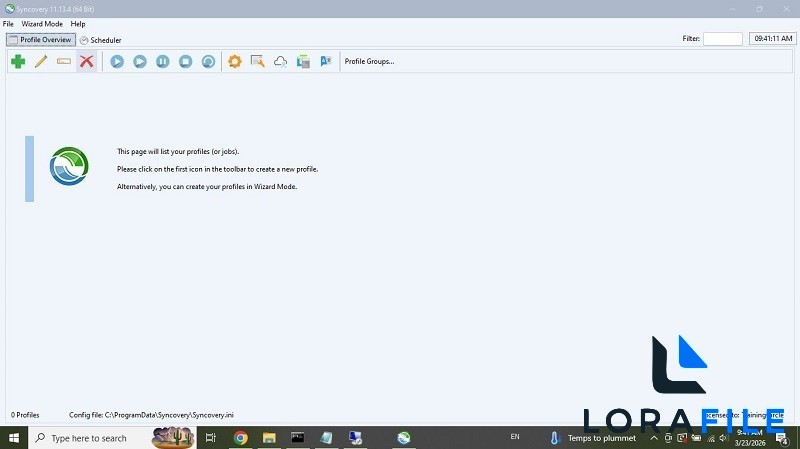Open the Wizard Mode menu
Viewport: 800px width, 449px height.
pos(42,24)
